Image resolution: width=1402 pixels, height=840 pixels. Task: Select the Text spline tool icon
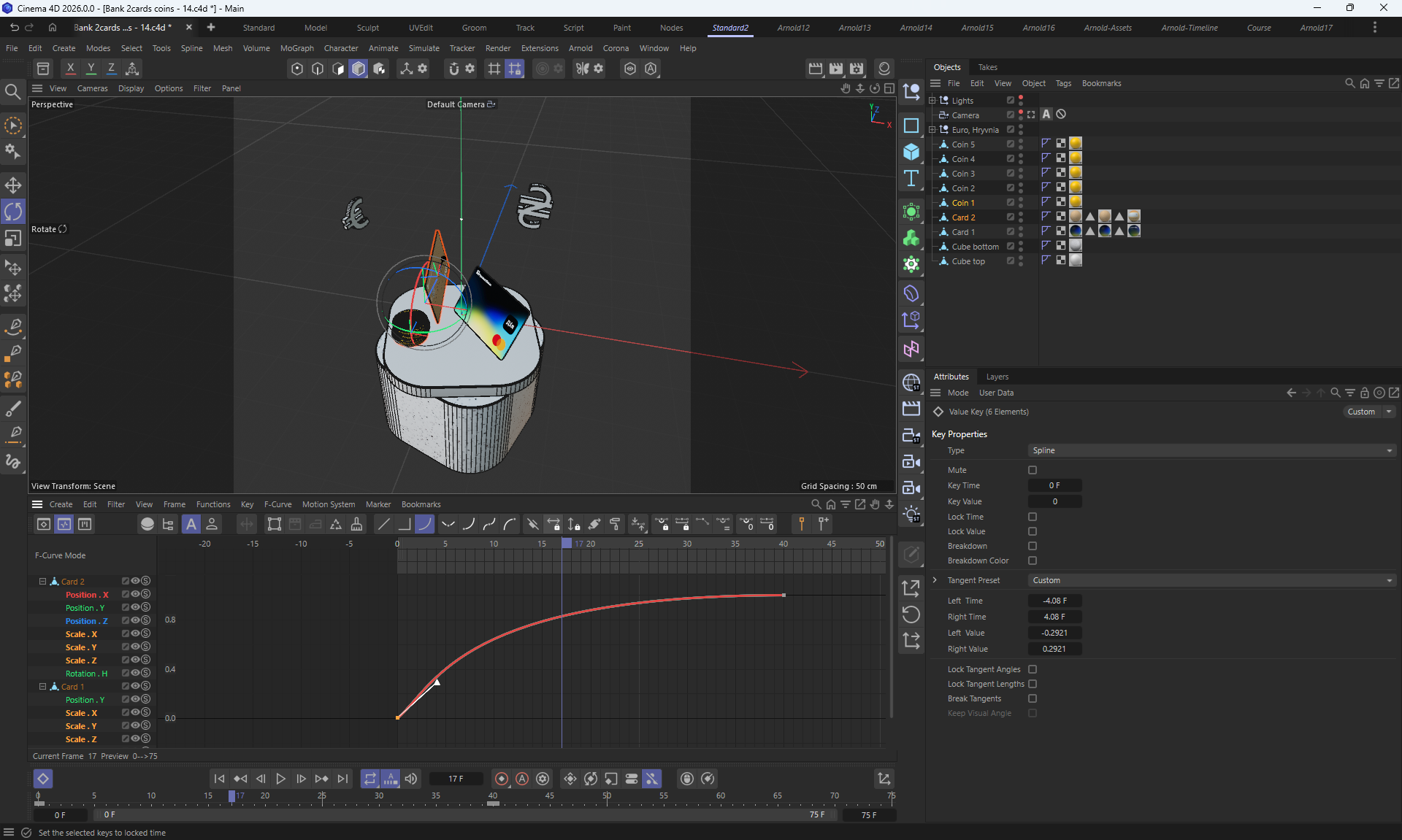click(x=911, y=179)
